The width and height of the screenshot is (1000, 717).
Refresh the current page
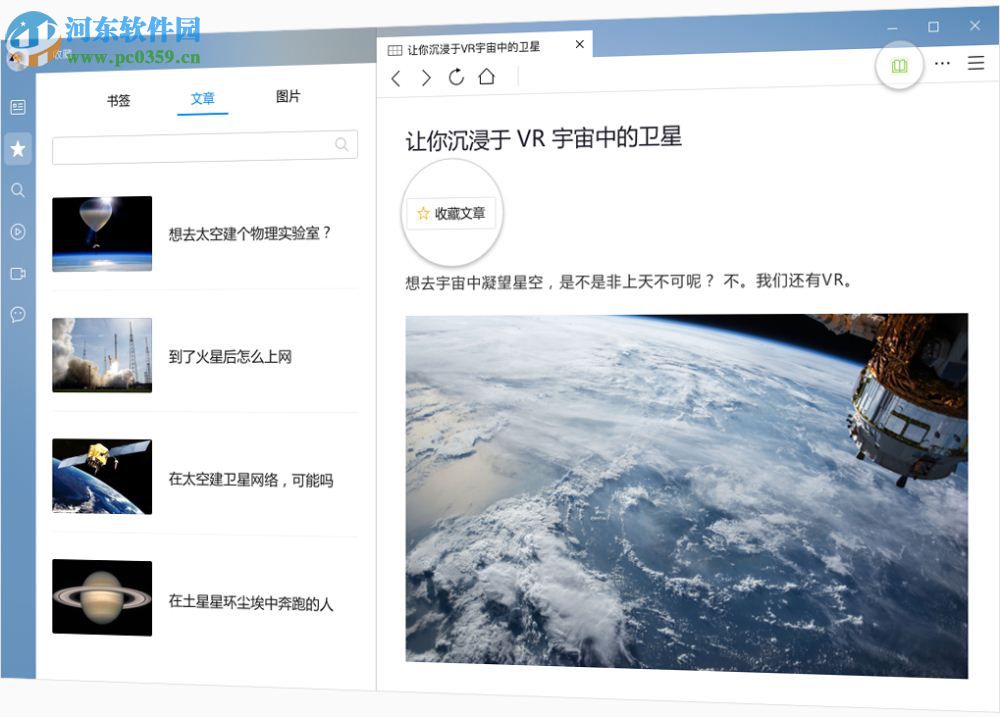click(457, 77)
